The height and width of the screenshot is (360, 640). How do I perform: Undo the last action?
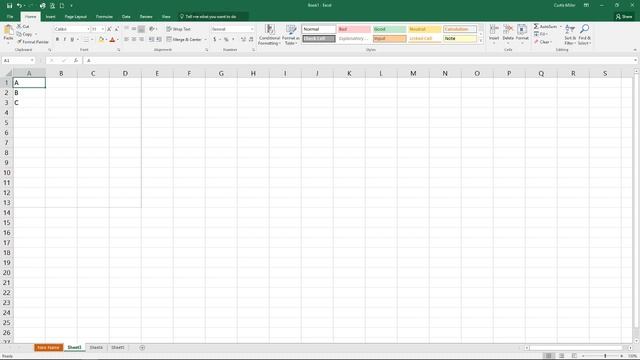pyautogui.click(x=19, y=6)
